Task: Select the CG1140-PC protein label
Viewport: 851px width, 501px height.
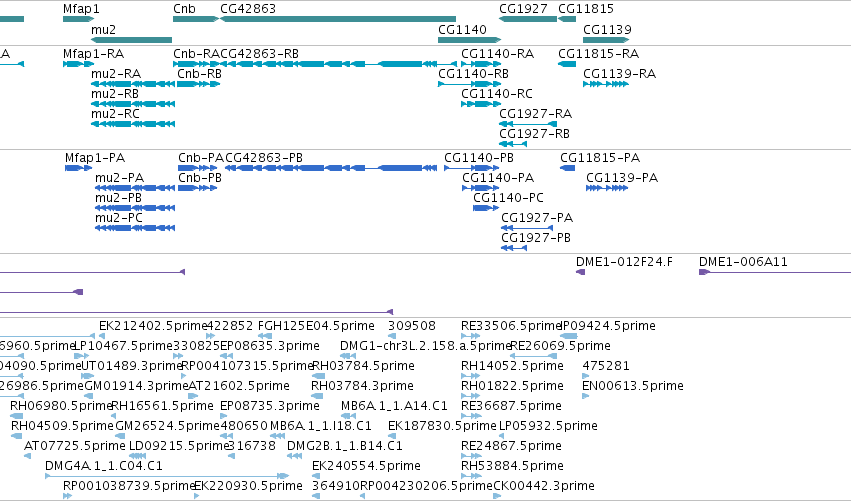Action: (x=509, y=198)
